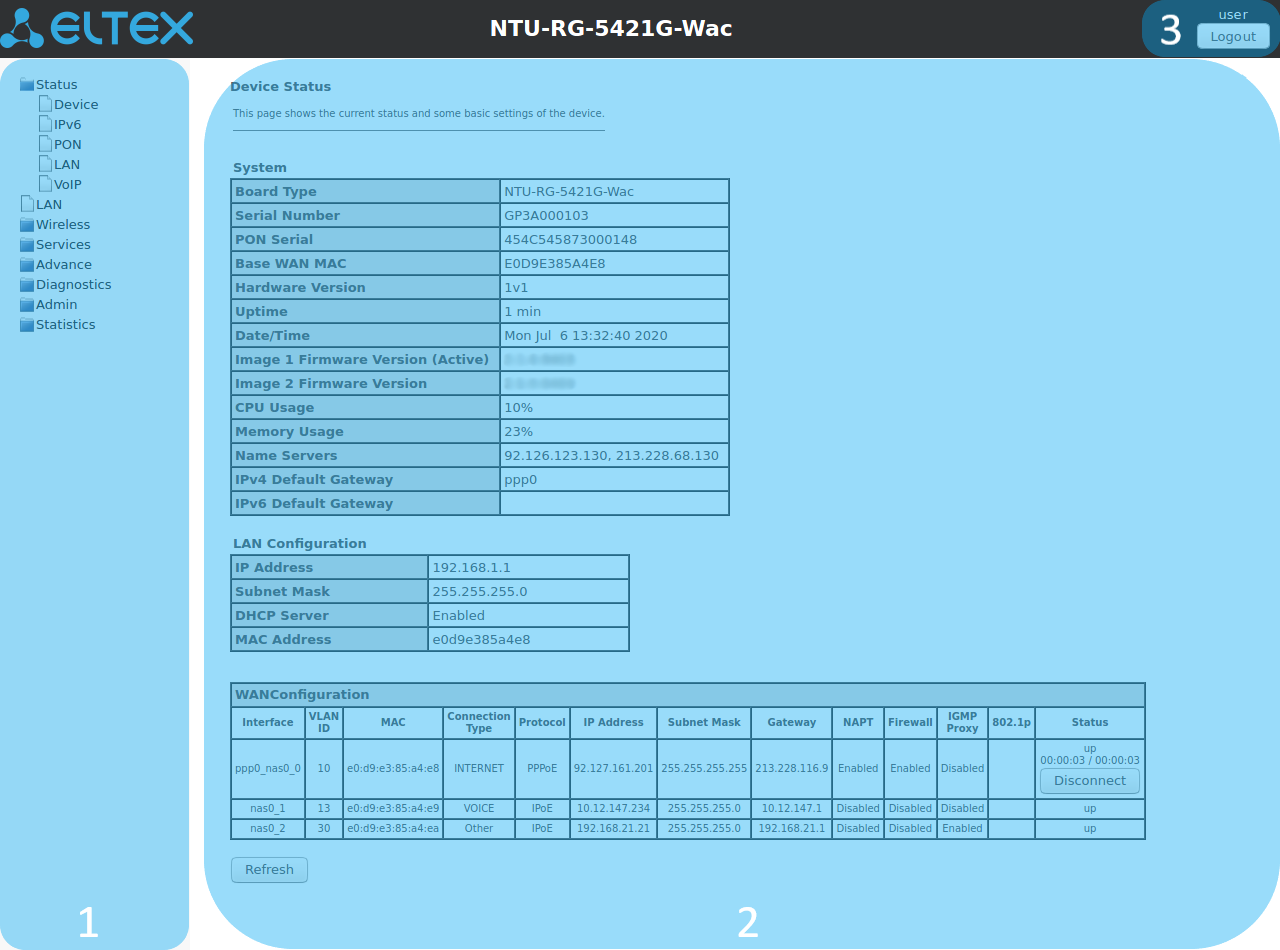This screenshot has height=950, width=1280.
Task: Click IPv4 Default Gateway value ppp0
Action: 521,480
